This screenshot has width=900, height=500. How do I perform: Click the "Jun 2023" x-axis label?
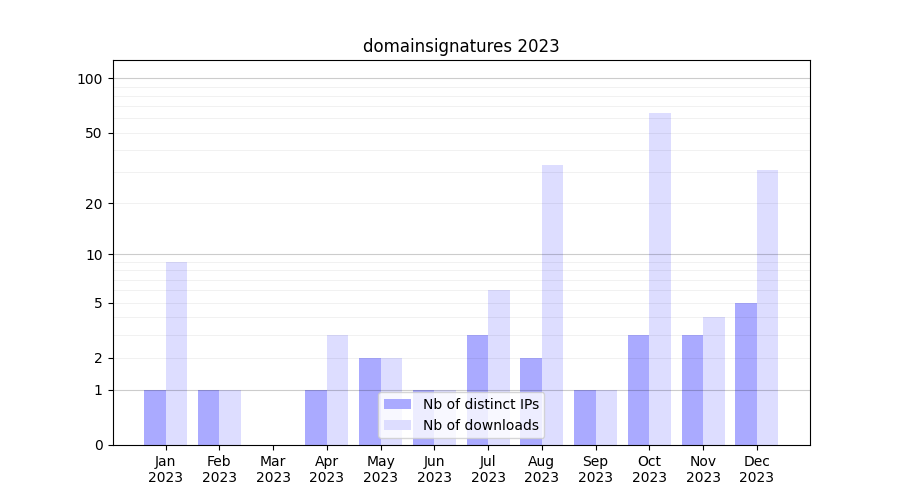click(x=434, y=469)
